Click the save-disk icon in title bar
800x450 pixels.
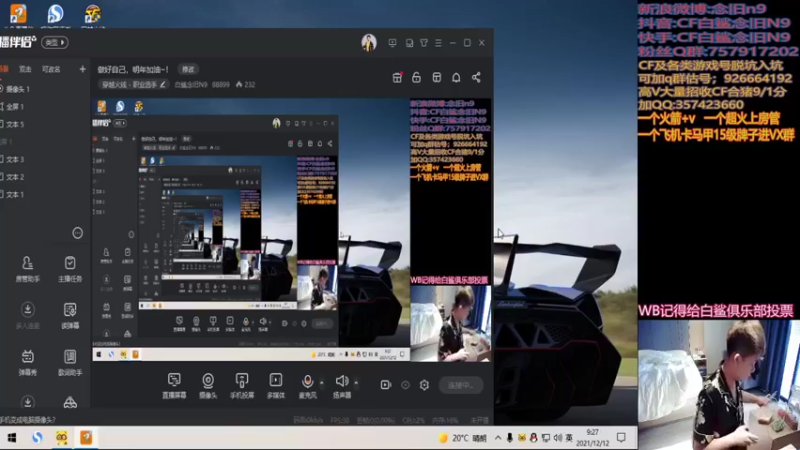click(x=409, y=43)
